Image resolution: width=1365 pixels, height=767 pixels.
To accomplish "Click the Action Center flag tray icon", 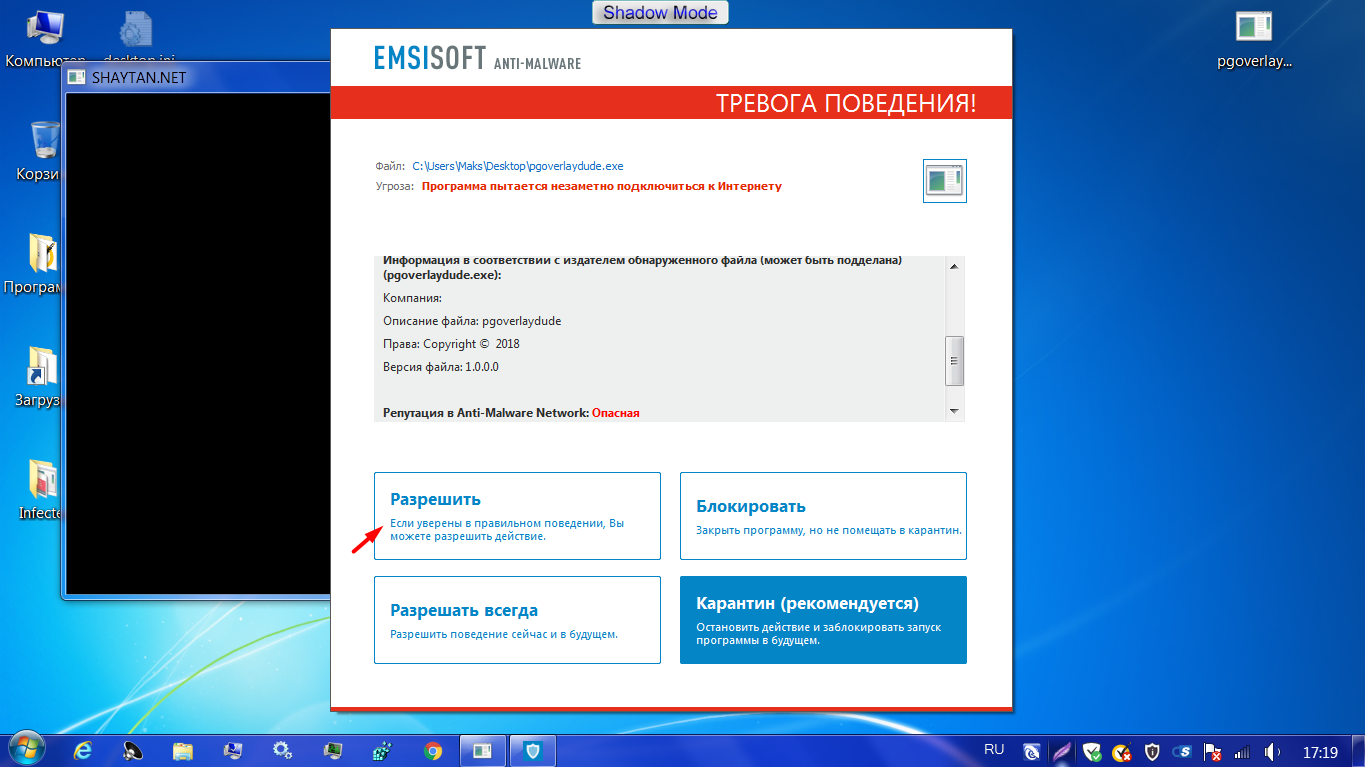I will [x=1212, y=751].
